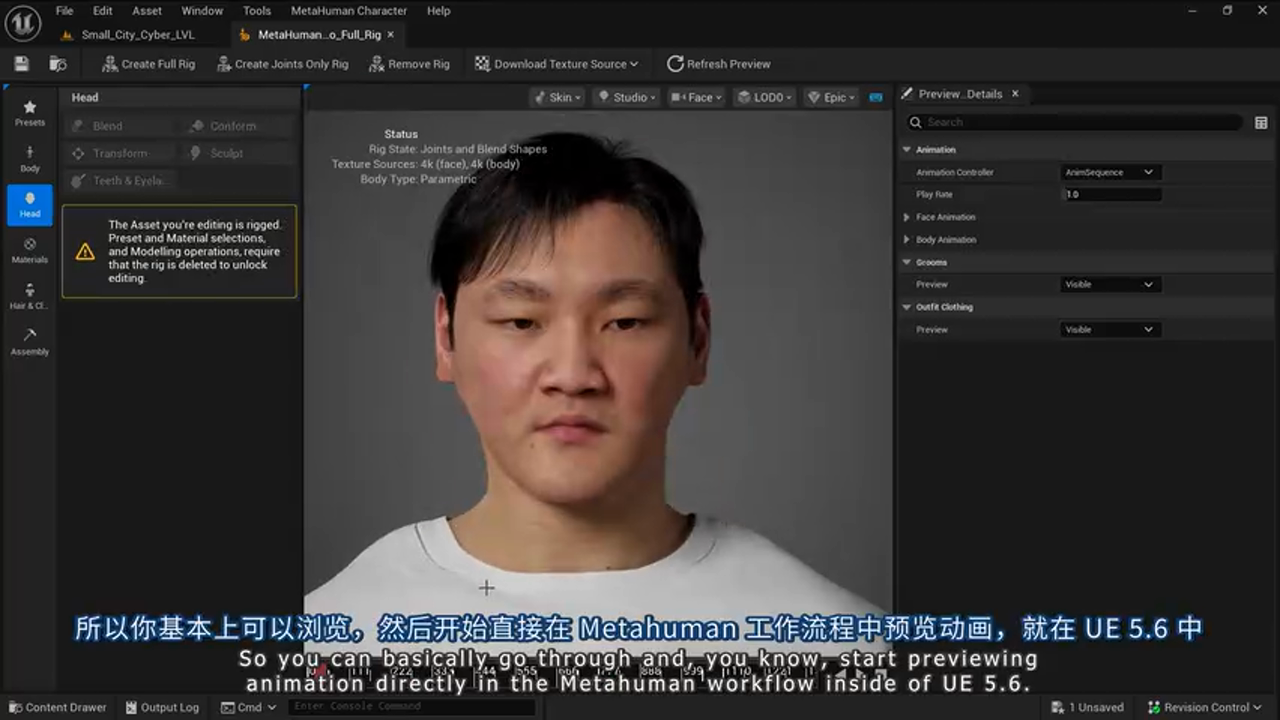Click the details view options grid icon
This screenshot has height=720, width=1280.
pyautogui.click(x=1261, y=121)
